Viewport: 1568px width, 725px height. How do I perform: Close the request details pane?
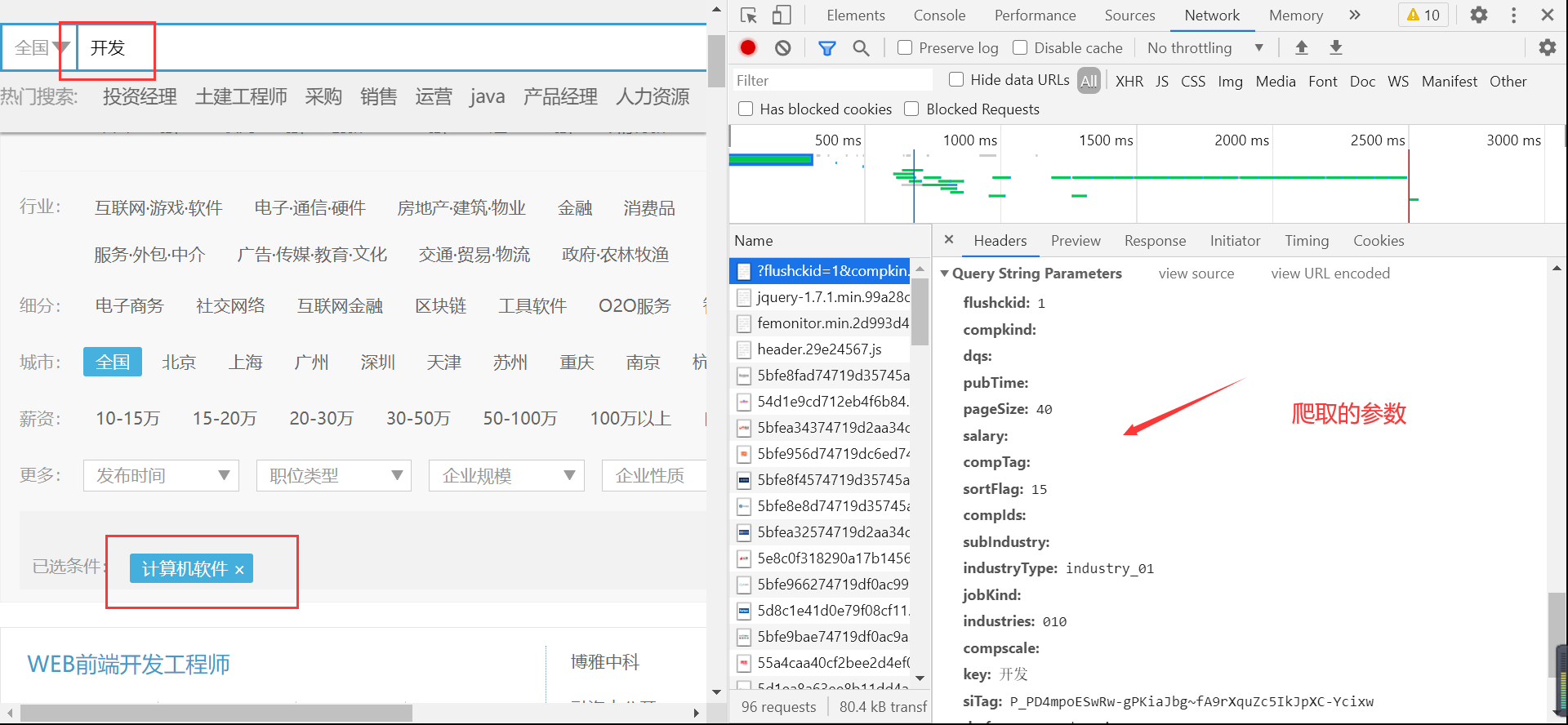point(948,239)
